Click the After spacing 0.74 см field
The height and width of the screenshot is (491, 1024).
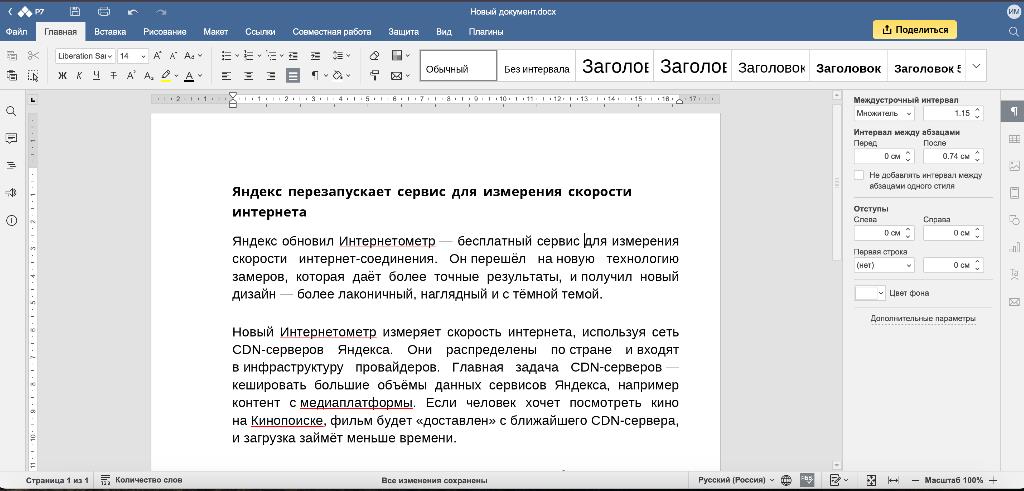pos(953,157)
